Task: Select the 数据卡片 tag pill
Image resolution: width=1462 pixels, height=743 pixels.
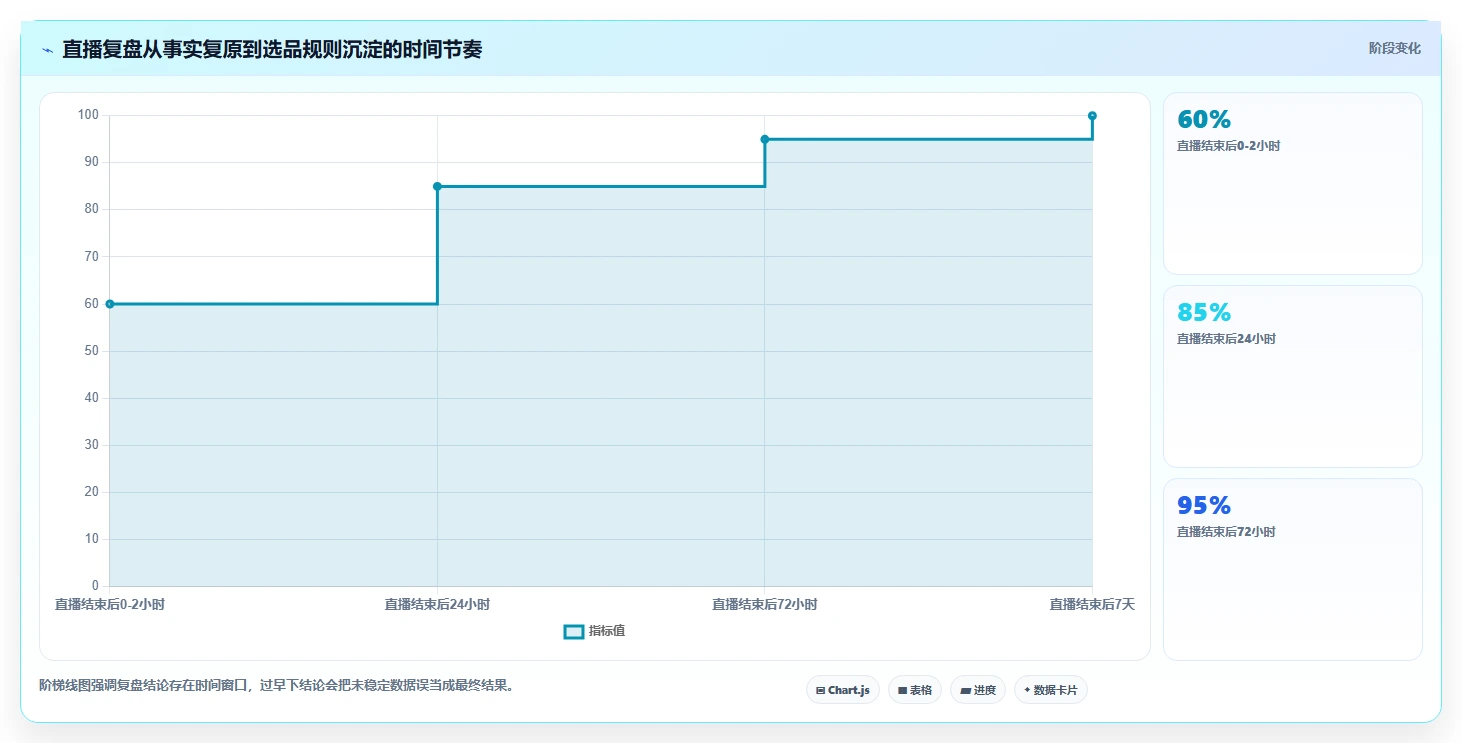Action: 1051,690
